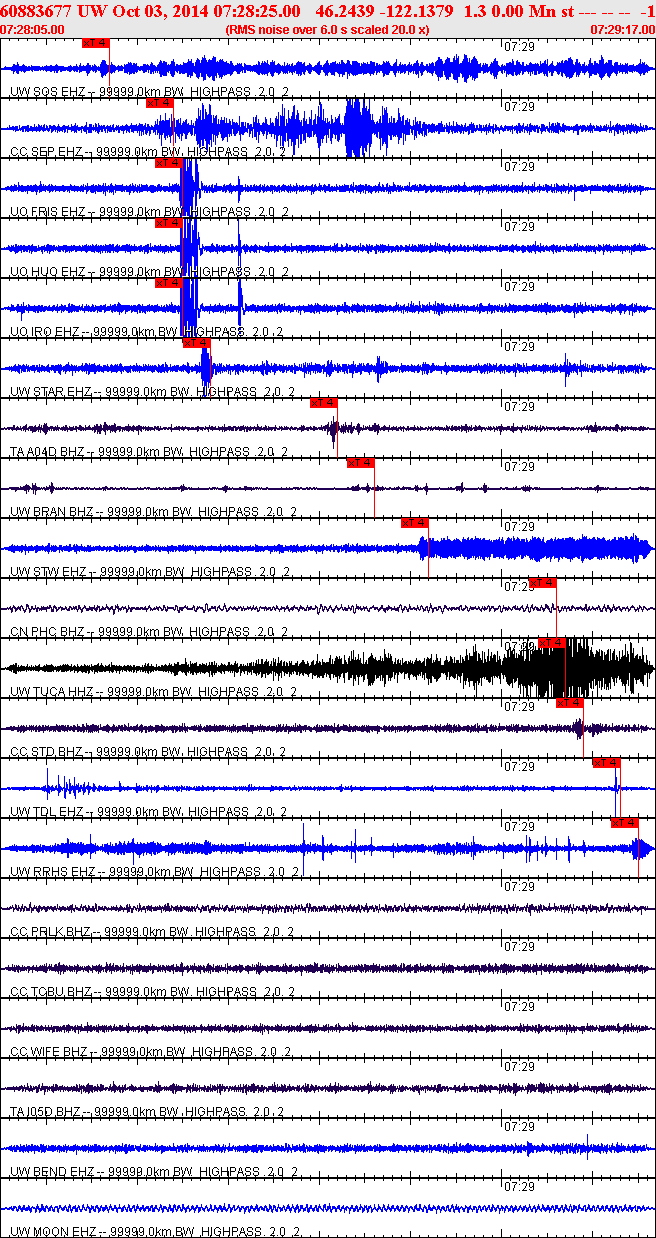Click the '07:29' time mark above CC PRLK trace
656x1238 pixels.
[519, 887]
